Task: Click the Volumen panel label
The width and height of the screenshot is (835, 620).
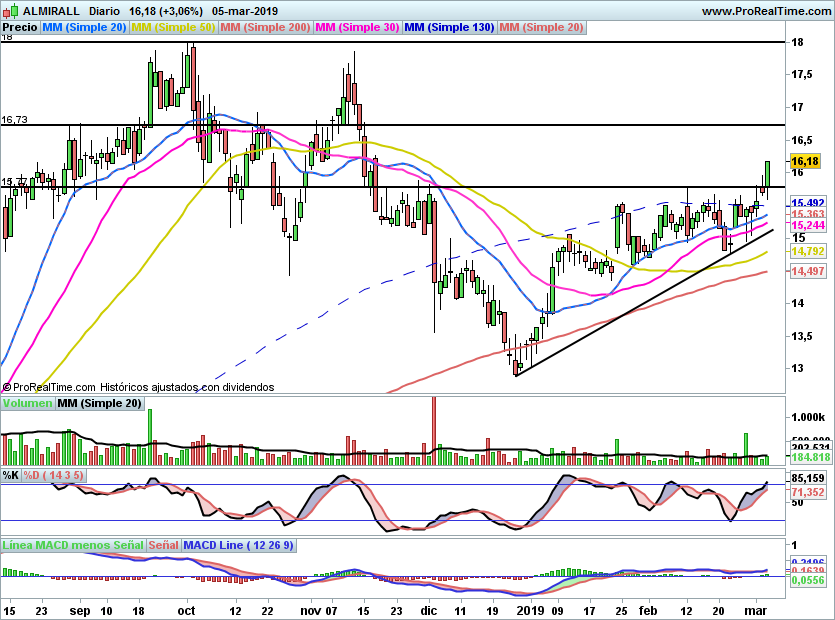Action: pyautogui.click(x=27, y=403)
